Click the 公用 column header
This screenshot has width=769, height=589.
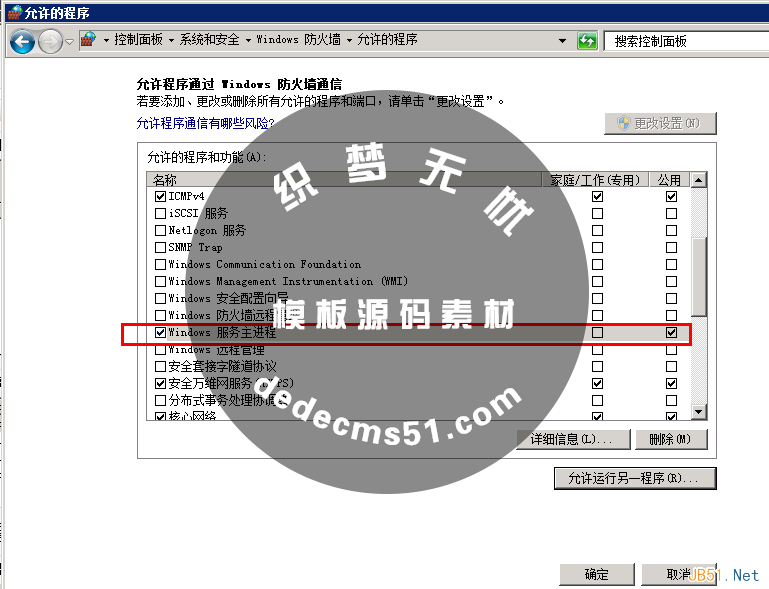tap(669, 179)
